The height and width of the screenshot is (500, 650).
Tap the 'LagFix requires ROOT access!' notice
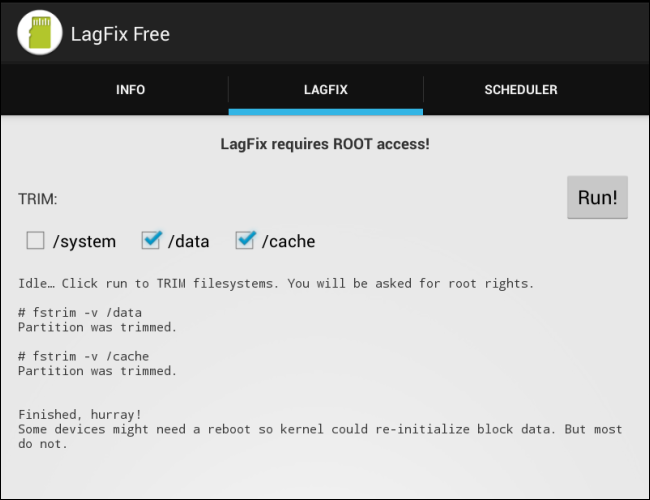pos(325,144)
